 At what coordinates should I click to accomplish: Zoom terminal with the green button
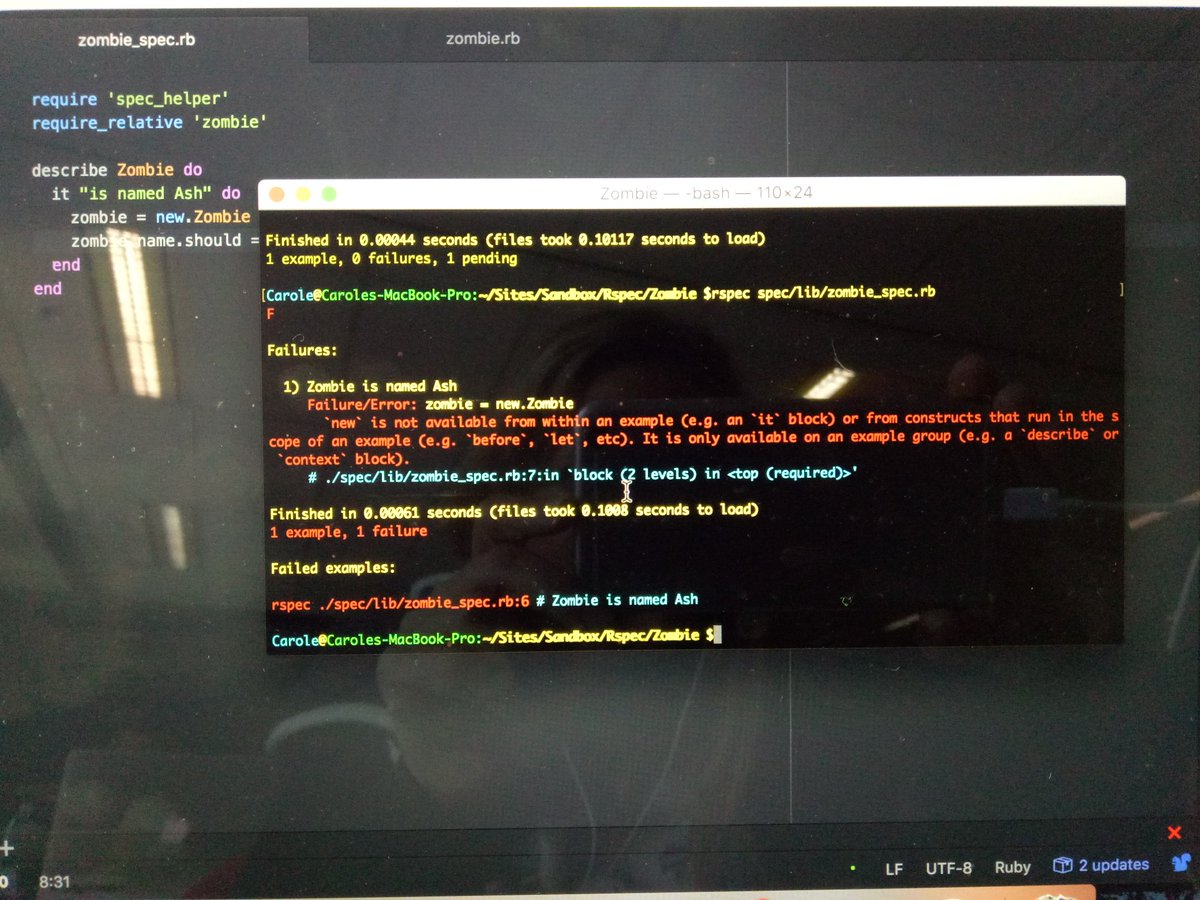click(329, 194)
